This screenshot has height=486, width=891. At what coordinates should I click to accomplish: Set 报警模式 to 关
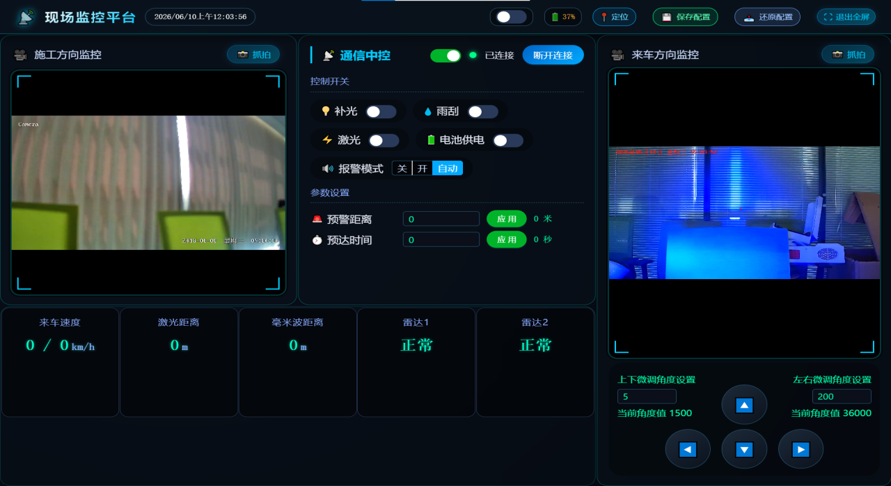(402, 168)
